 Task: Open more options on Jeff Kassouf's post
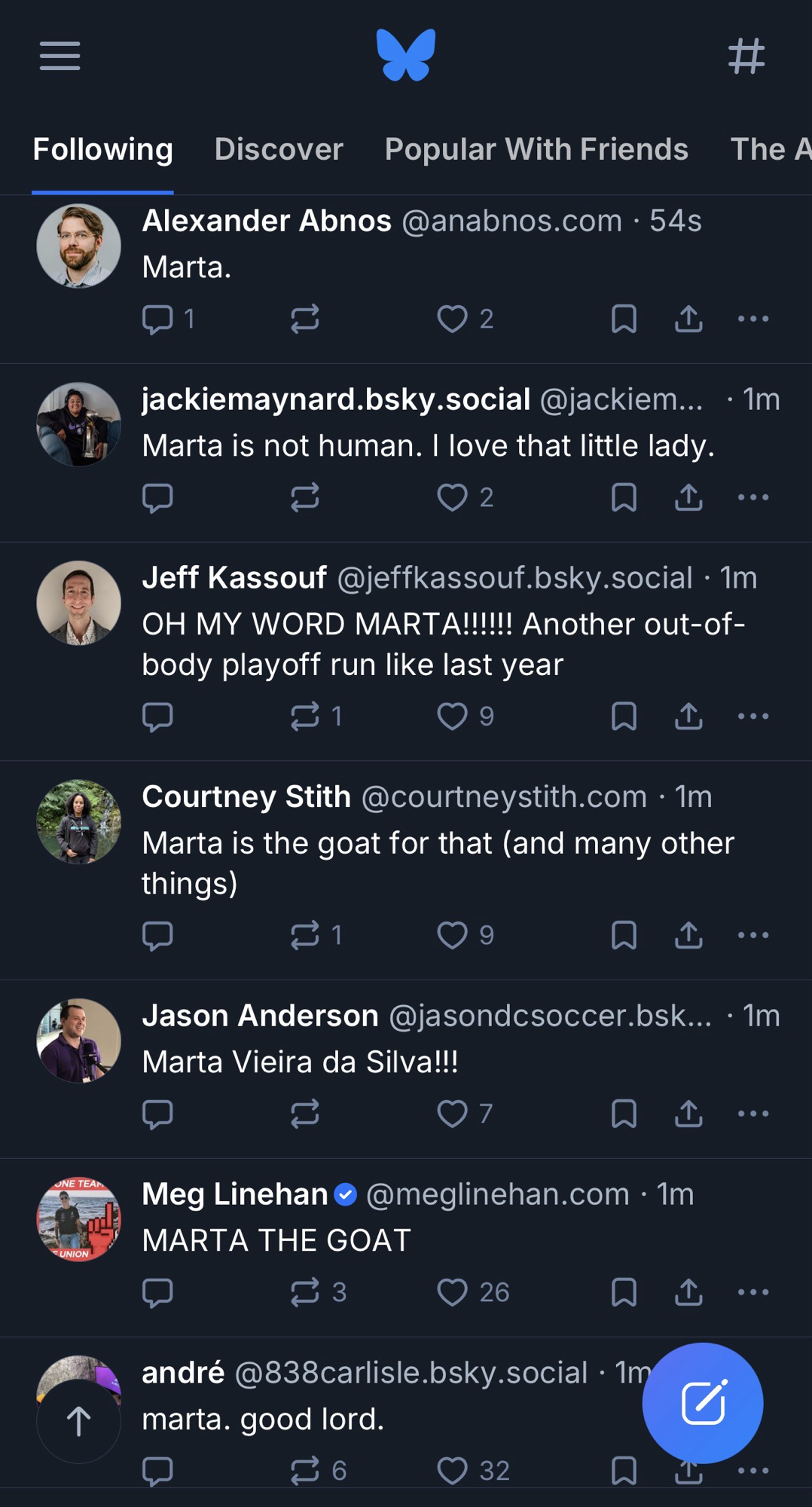(753, 717)
